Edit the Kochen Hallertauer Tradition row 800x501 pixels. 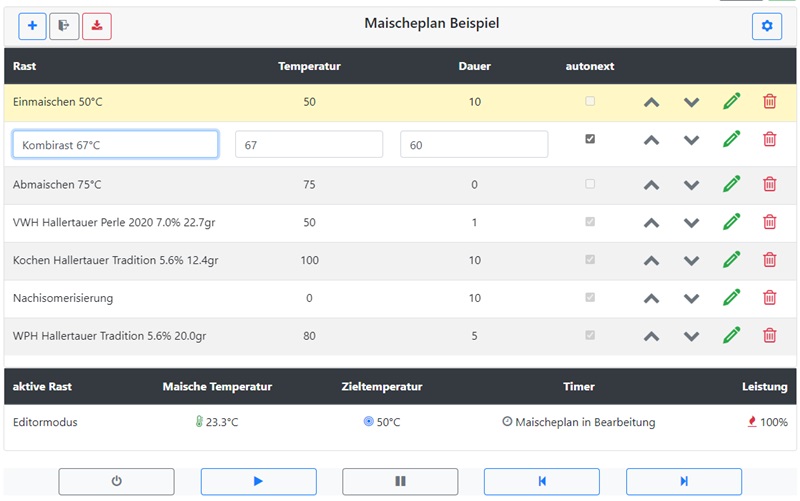(x=731, y=260)
